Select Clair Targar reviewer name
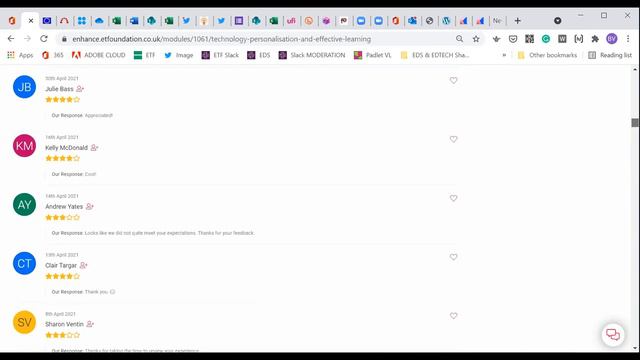640x360 pixels. 61,265
